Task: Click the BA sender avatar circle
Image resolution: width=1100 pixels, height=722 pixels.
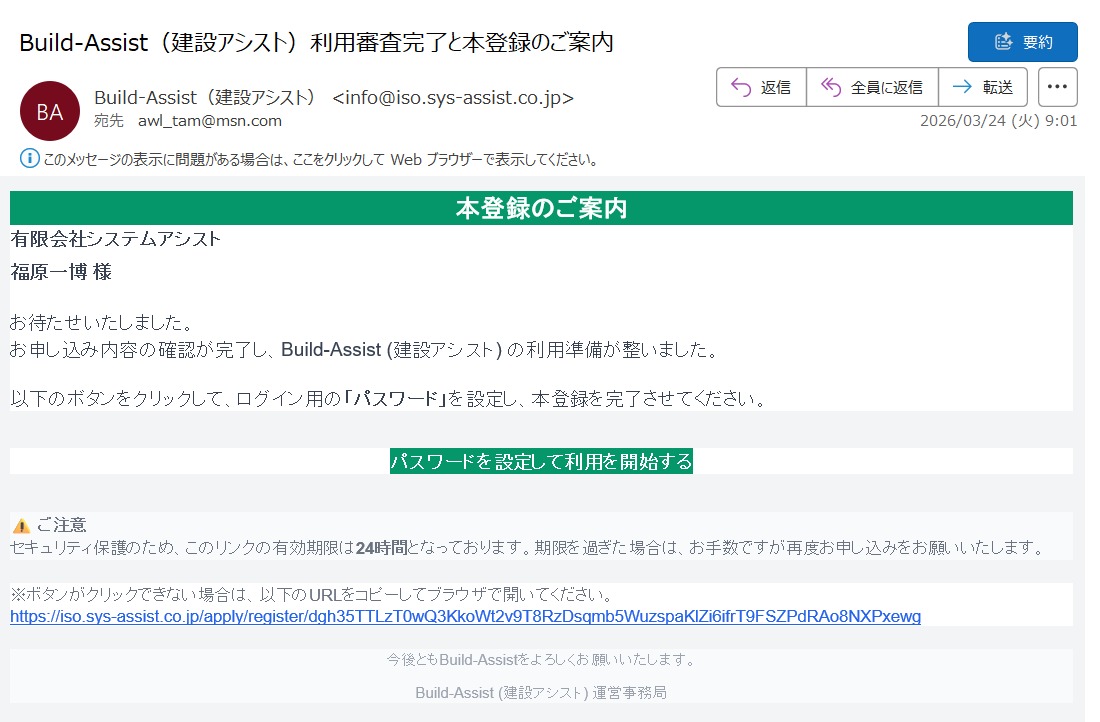Action: coord(49,110)
